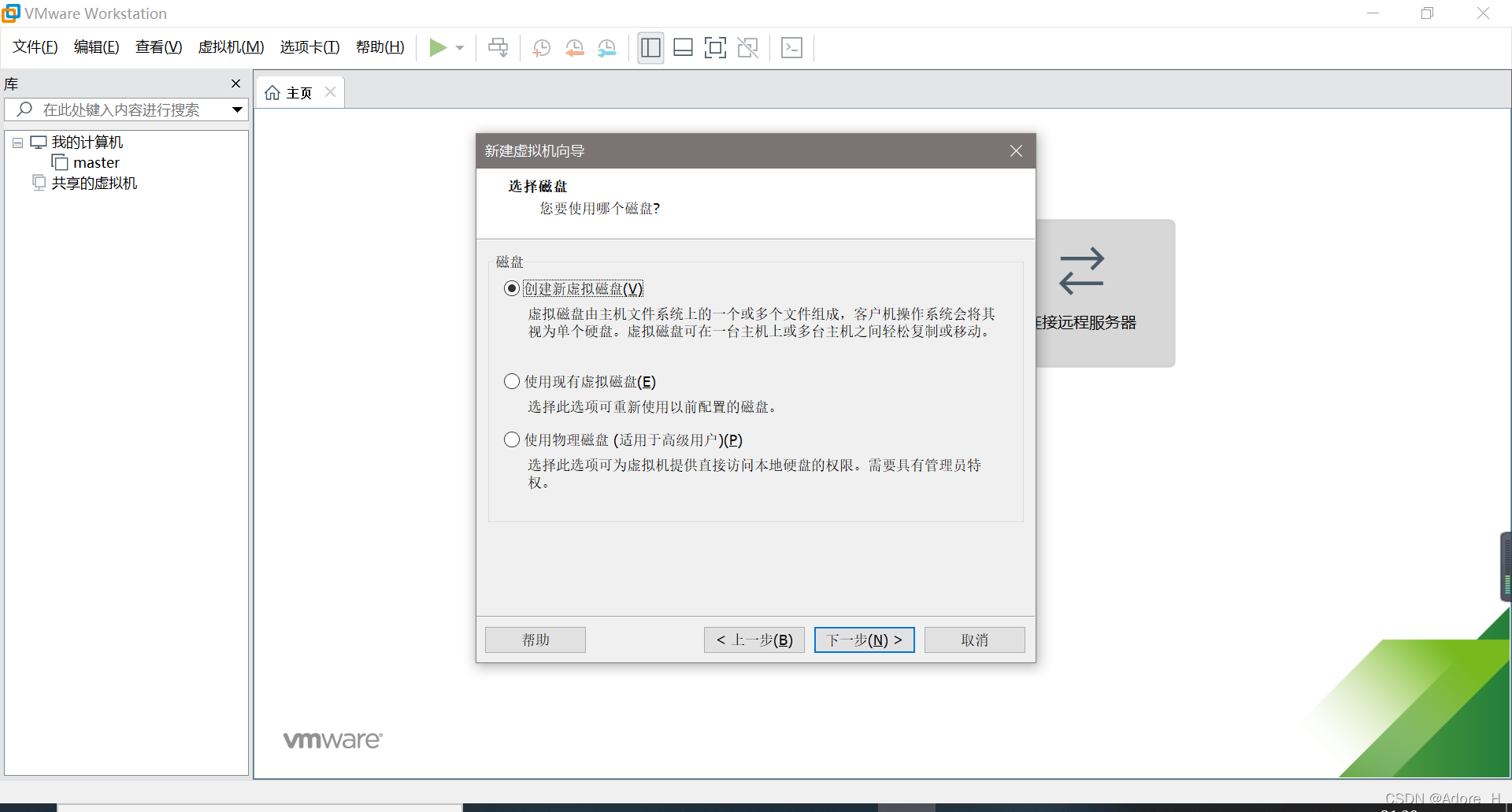The width and height of the screenshot is (1512, 812).
Task: Open the 虚拟机(M) menu
Action: pyautogui.click(x=231, y=47)
